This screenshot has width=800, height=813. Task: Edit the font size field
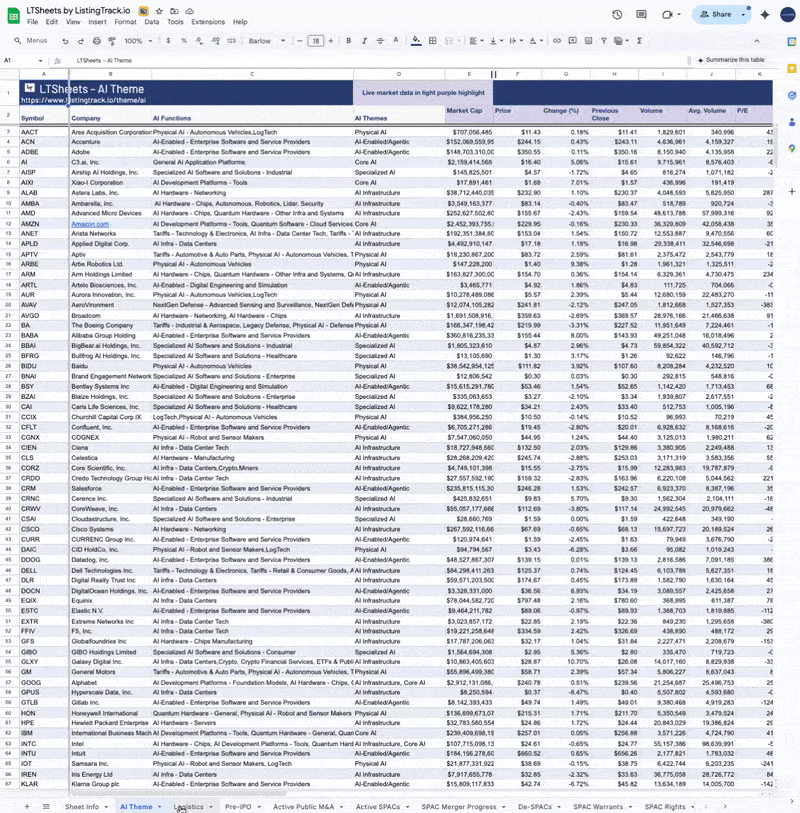point(315,41)
